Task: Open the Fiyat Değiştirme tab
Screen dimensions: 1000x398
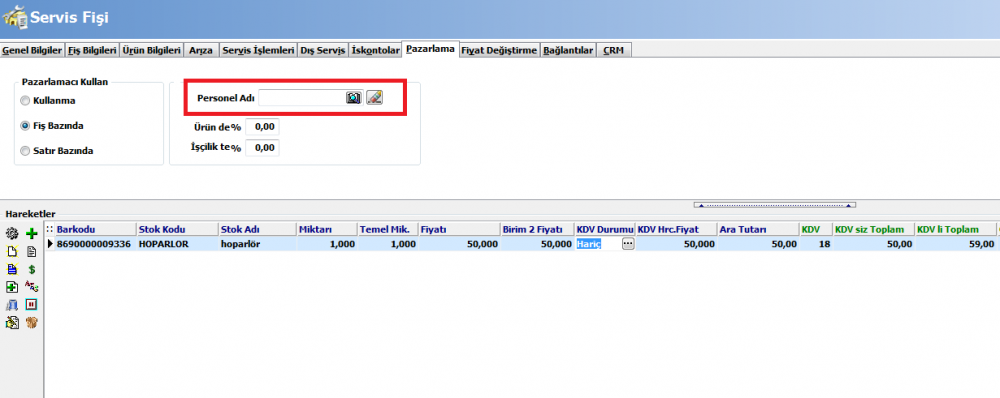Action: pyautogui.click(x=500, y=50)
